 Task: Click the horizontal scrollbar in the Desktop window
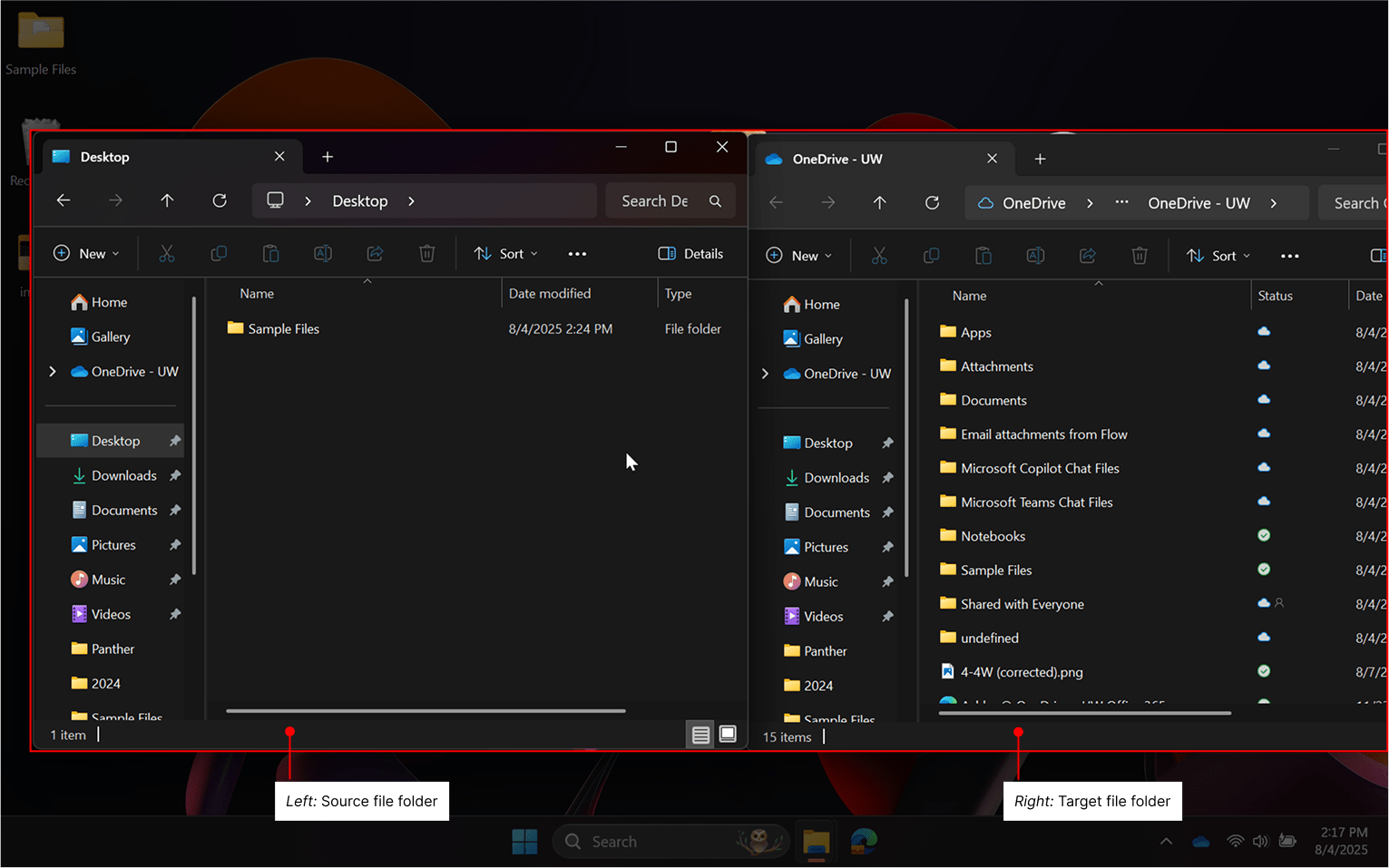424,711
